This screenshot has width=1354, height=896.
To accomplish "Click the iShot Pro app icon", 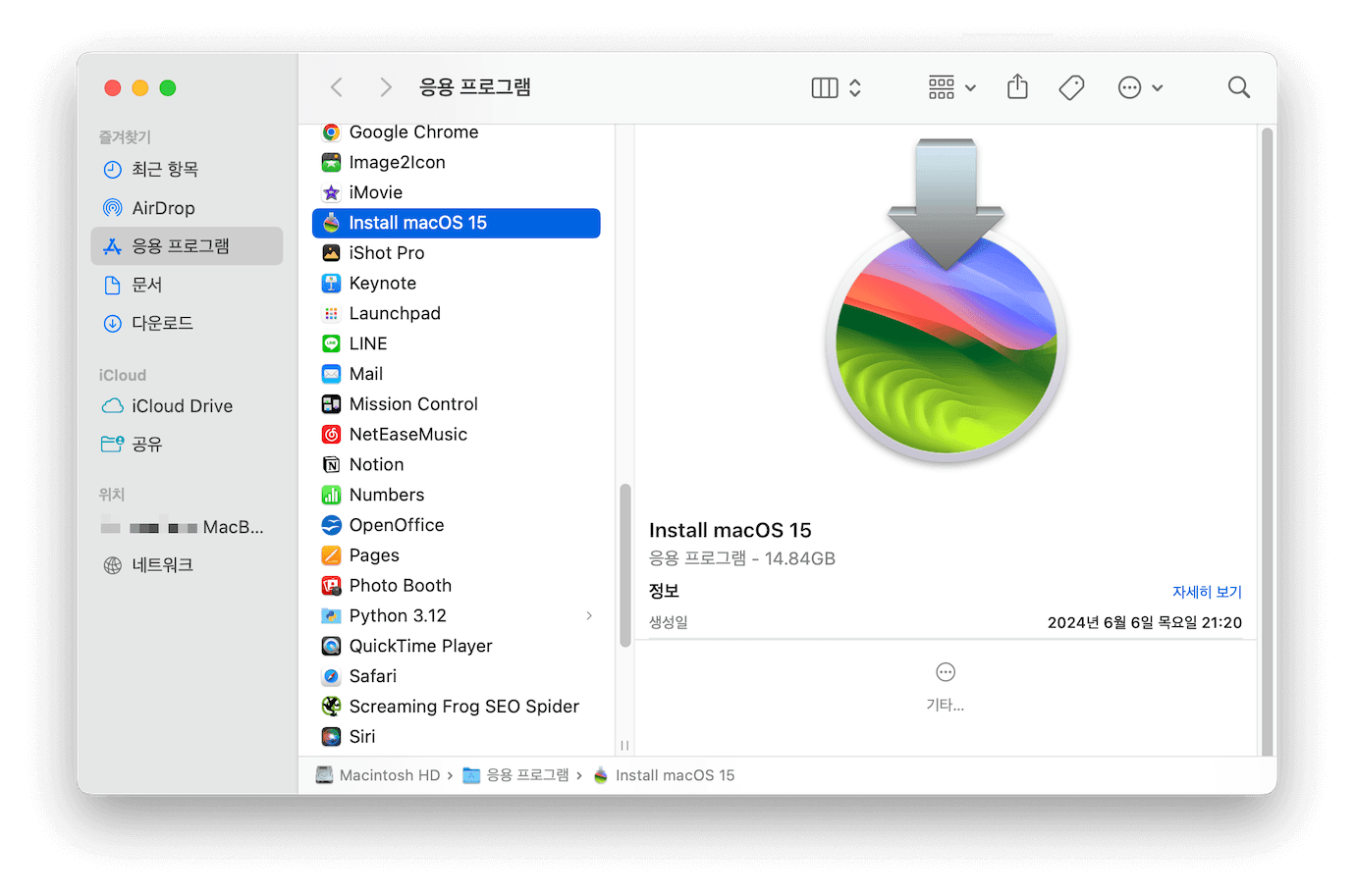I will 332,253.
